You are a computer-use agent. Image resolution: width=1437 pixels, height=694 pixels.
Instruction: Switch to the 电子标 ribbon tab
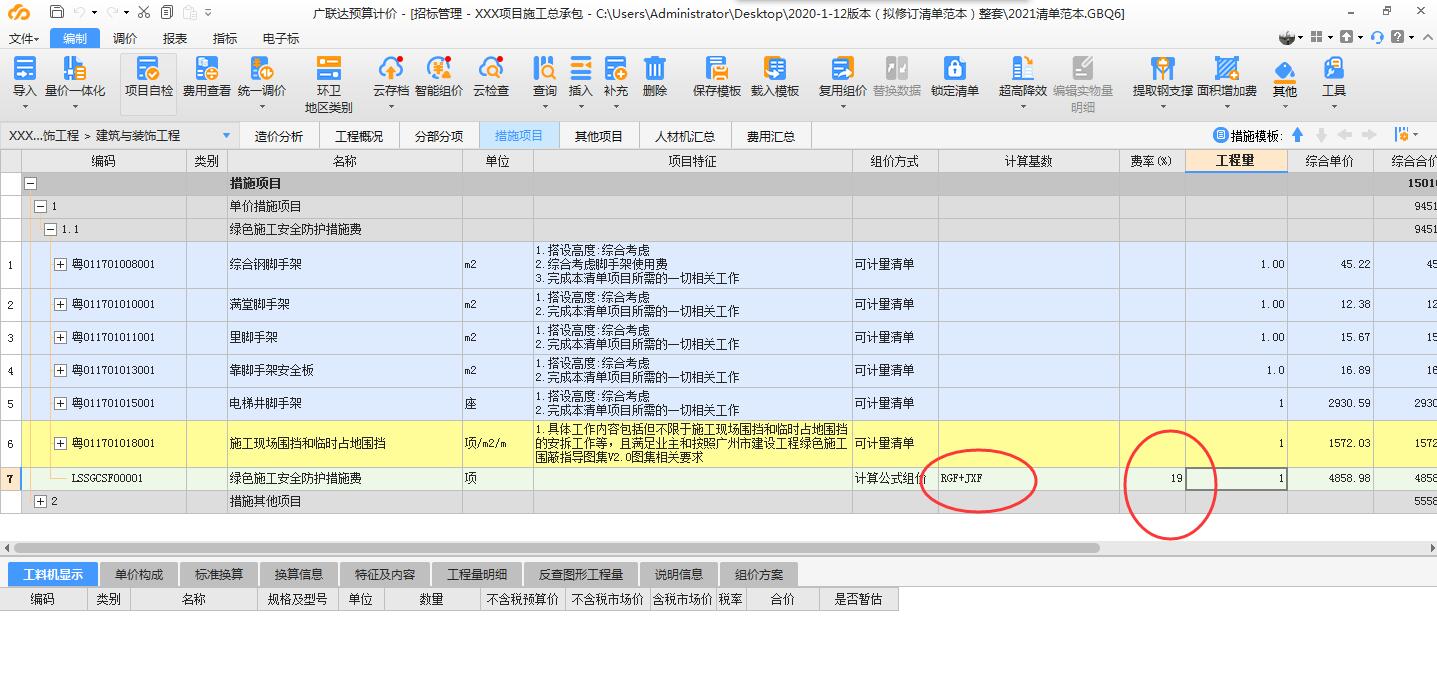(x=281, y=38)
